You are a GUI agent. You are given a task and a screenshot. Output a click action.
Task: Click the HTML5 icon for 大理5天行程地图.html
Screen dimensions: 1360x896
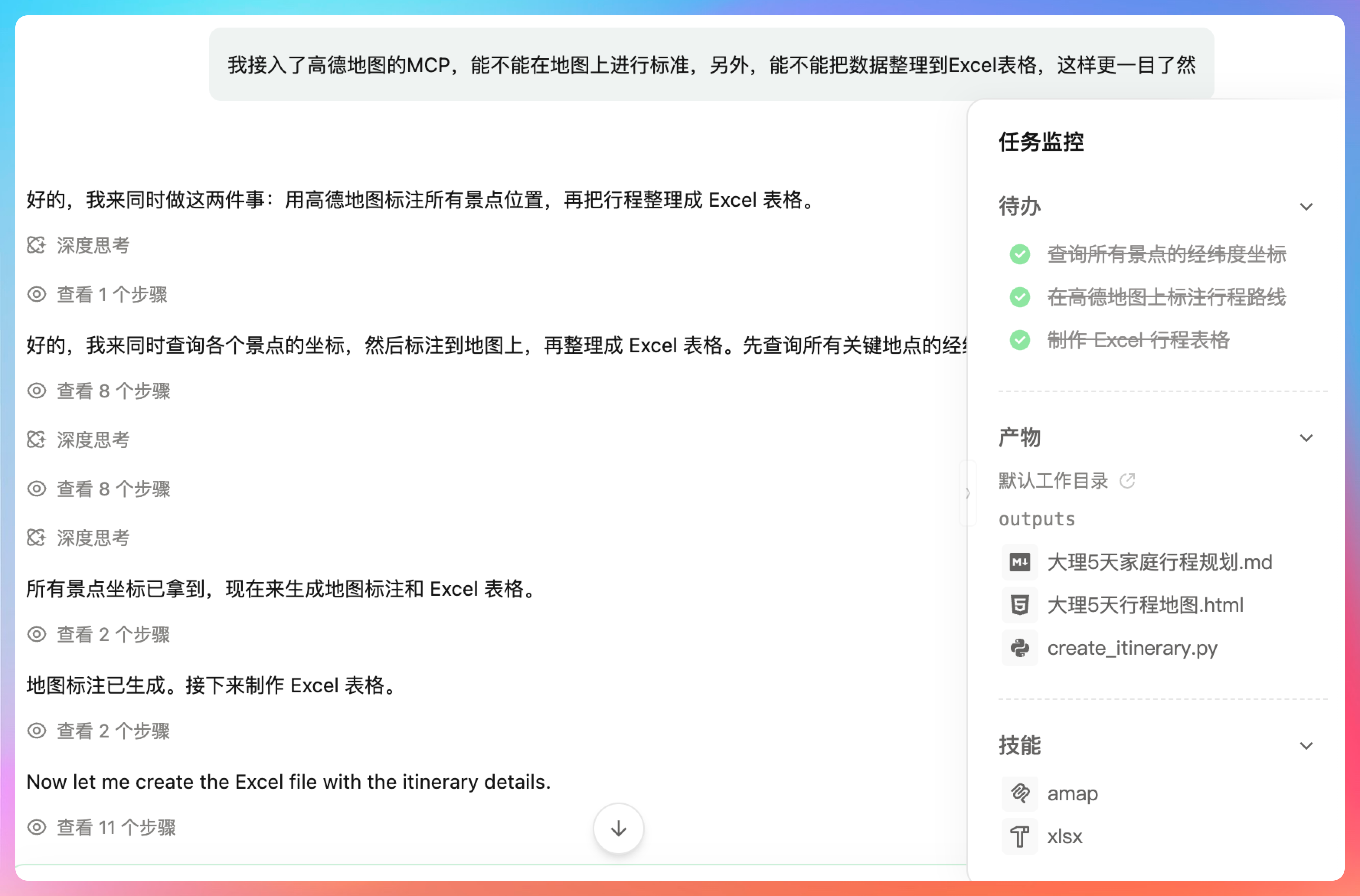(1020, 605)
